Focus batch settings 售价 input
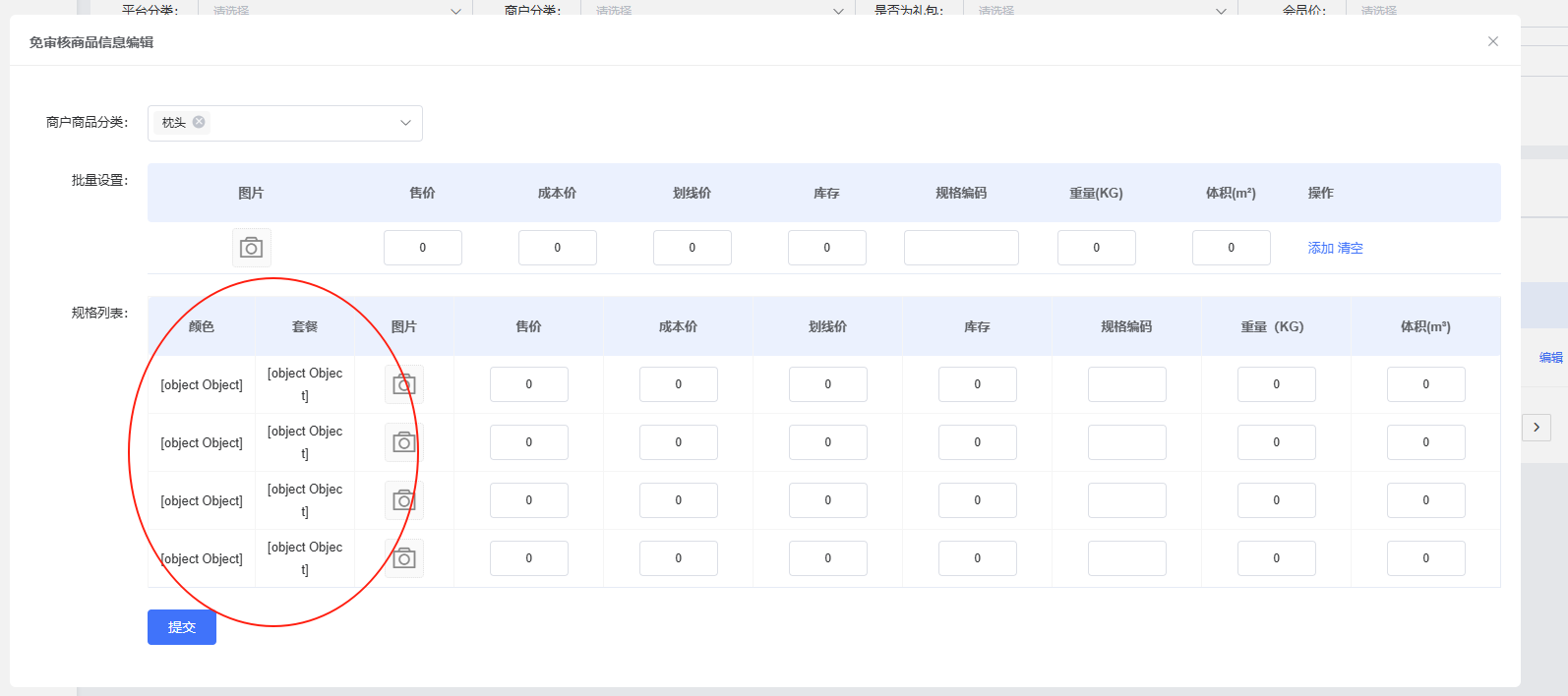This screenshot has height=696, width=1568. pyautogui.click(x=423, y=248)
